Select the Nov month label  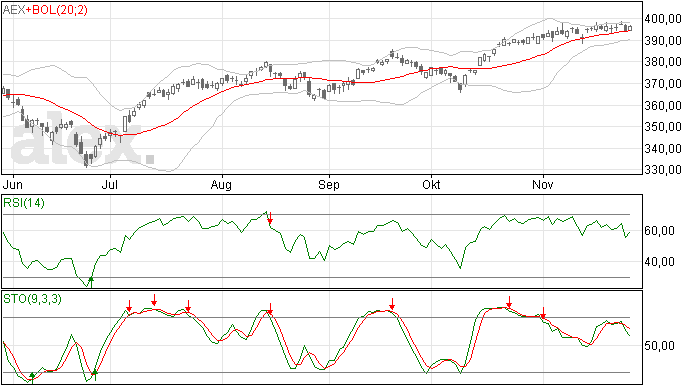(543, 184)
